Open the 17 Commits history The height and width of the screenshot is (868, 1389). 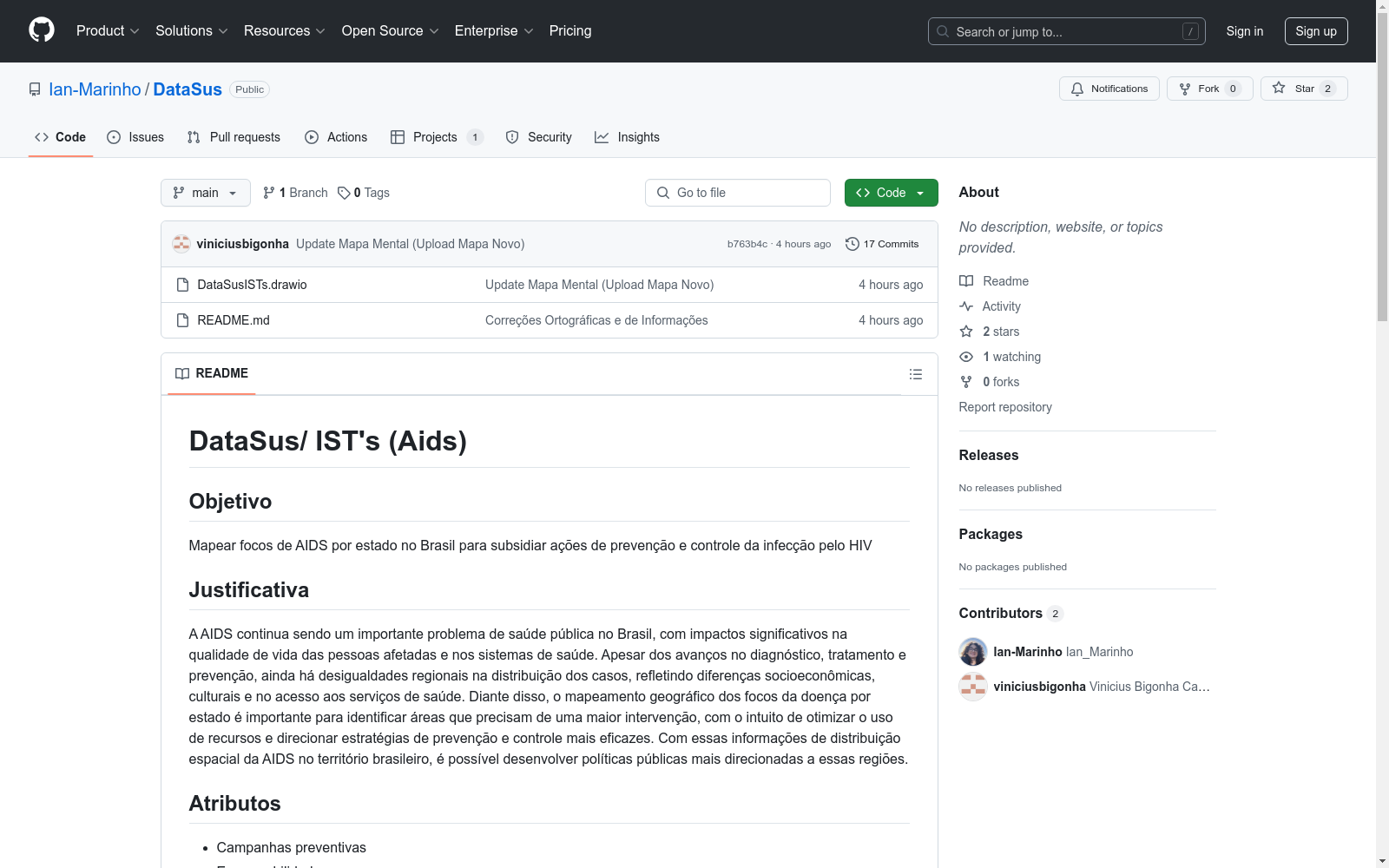pos(882,244)
